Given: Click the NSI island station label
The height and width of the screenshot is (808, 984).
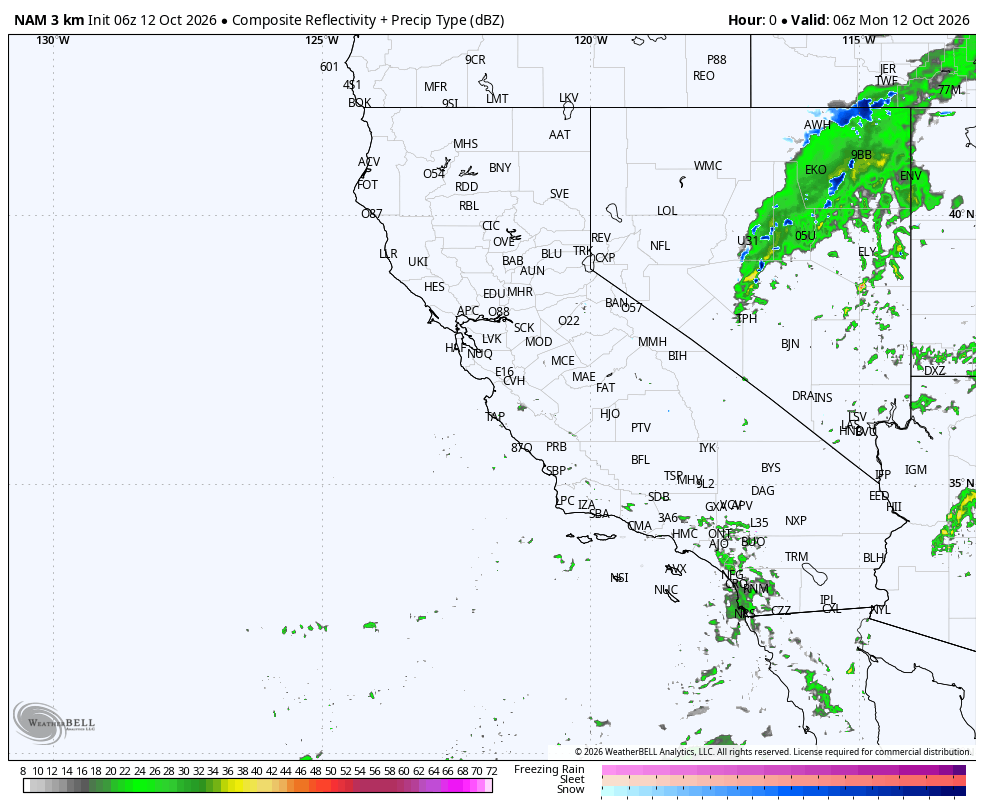Looking at the screenshot, I should click(x=619, y=578).
